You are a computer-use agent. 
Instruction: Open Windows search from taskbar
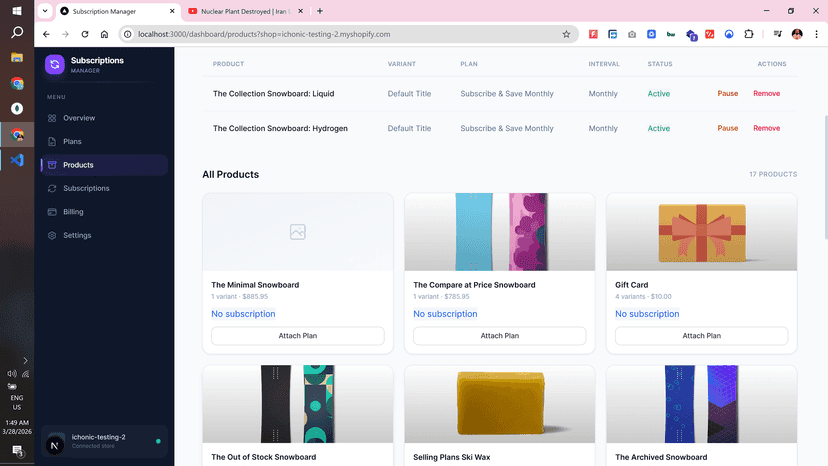click(17, 33)
